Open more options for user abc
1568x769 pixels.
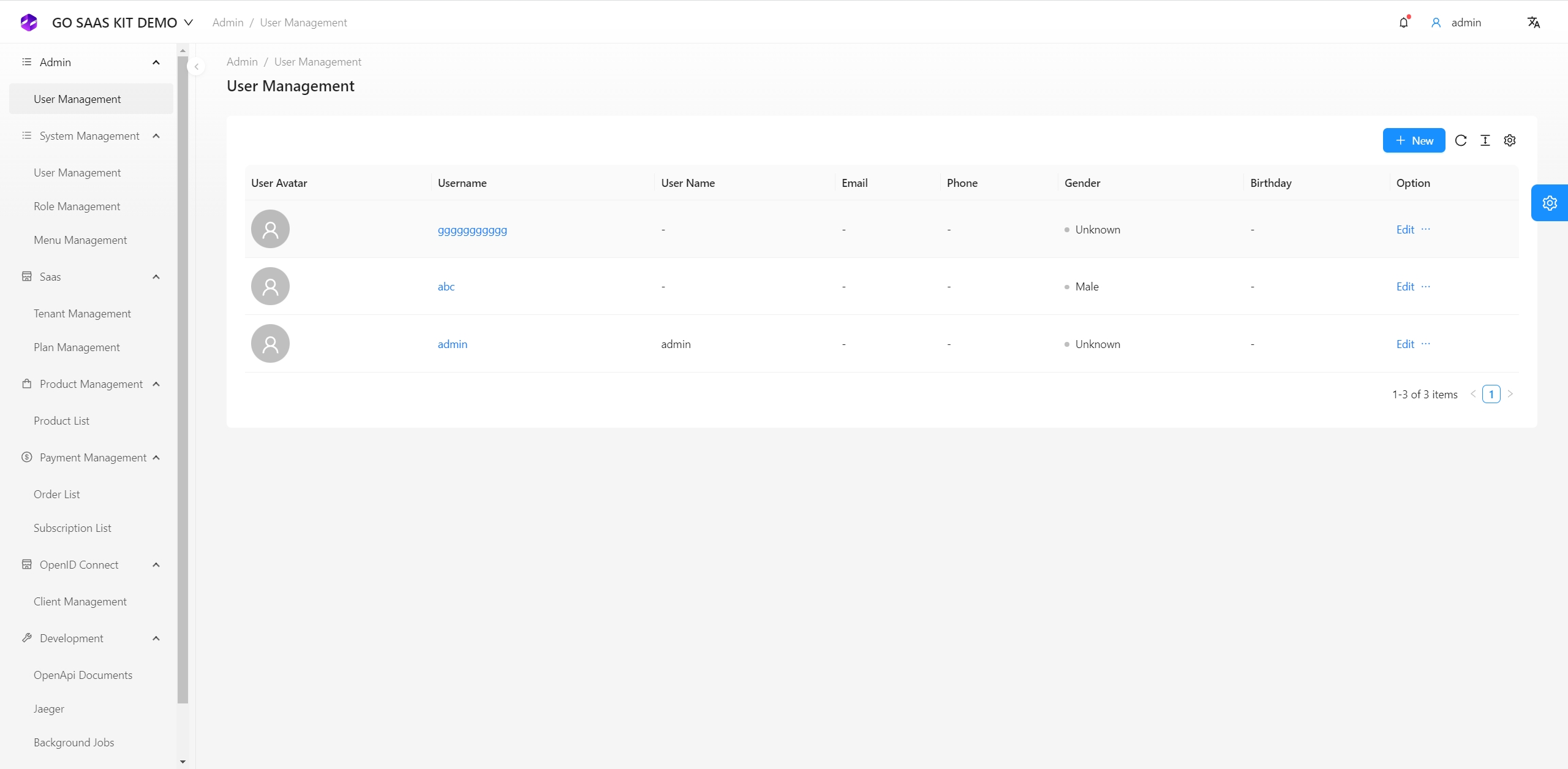point(1426,286)
